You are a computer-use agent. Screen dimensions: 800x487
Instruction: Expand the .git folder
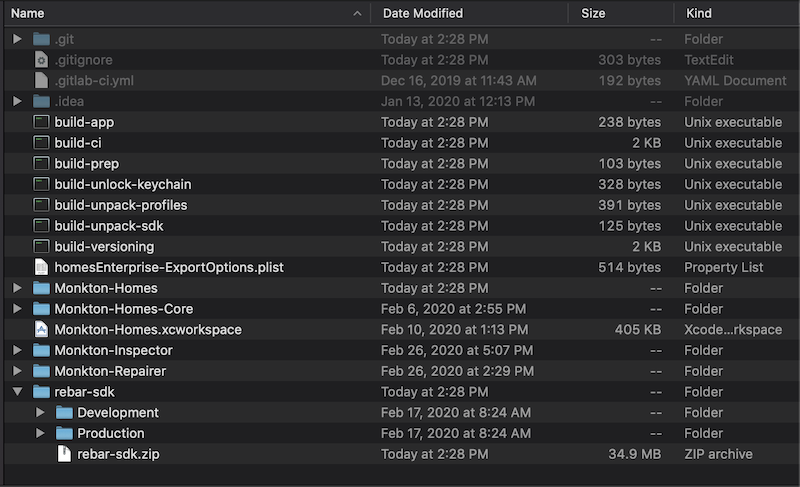pyautogui.click(x=17, y=39)
